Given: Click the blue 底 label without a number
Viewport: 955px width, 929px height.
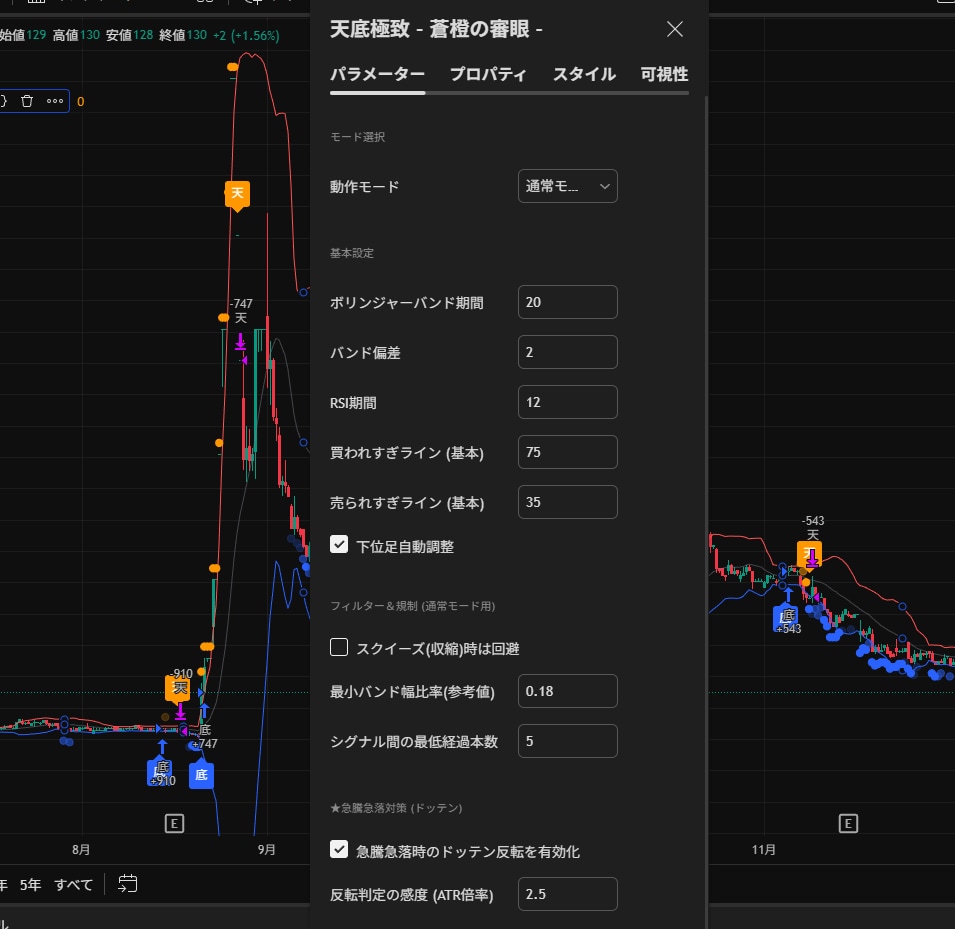Looking at the screenshot, I should click(201, 775).
